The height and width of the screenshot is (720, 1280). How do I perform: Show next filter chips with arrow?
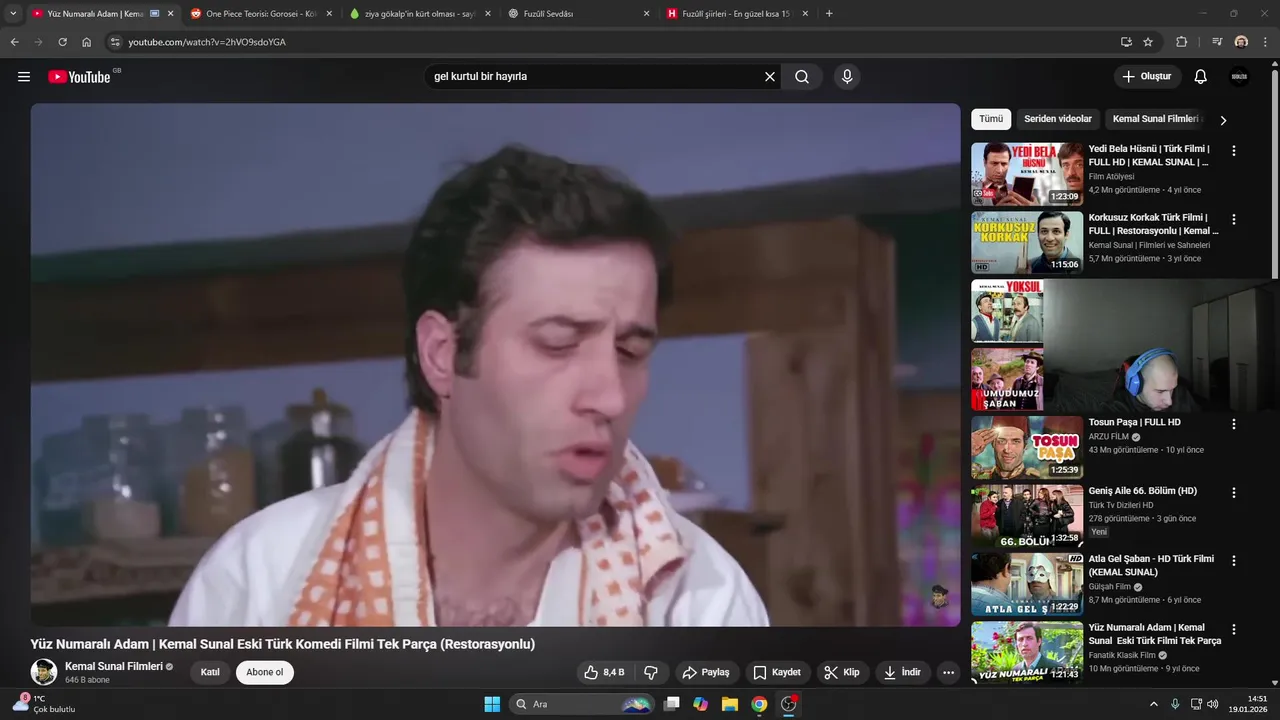click(1223, 120)
